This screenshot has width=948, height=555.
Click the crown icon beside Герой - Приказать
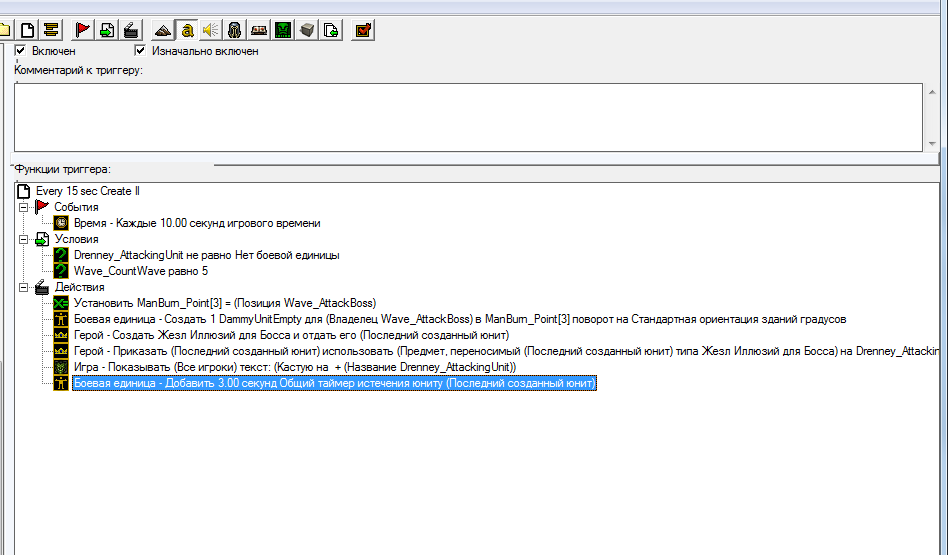pyautogui.click(x=61, y=351)
